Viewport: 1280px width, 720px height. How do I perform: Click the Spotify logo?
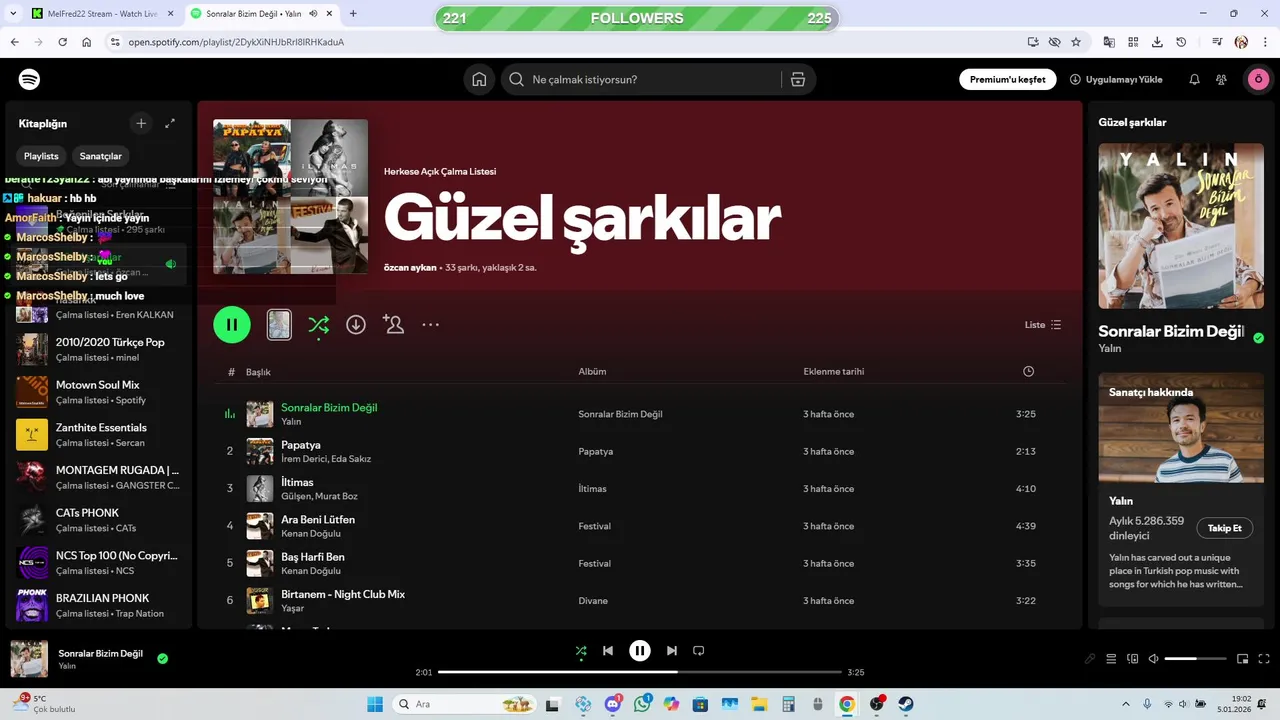(x=29, y=80)
